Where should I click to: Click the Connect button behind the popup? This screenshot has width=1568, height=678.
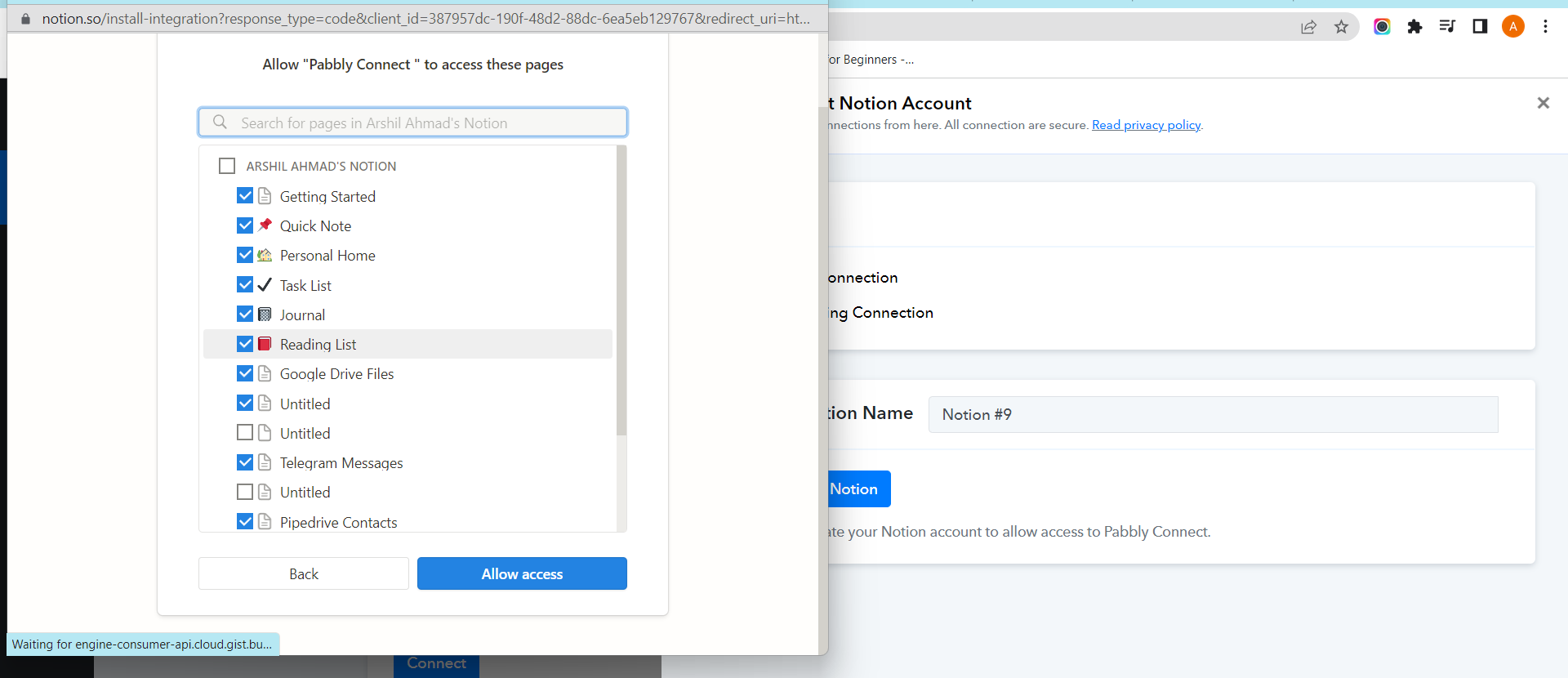click(x=437, y=665)
